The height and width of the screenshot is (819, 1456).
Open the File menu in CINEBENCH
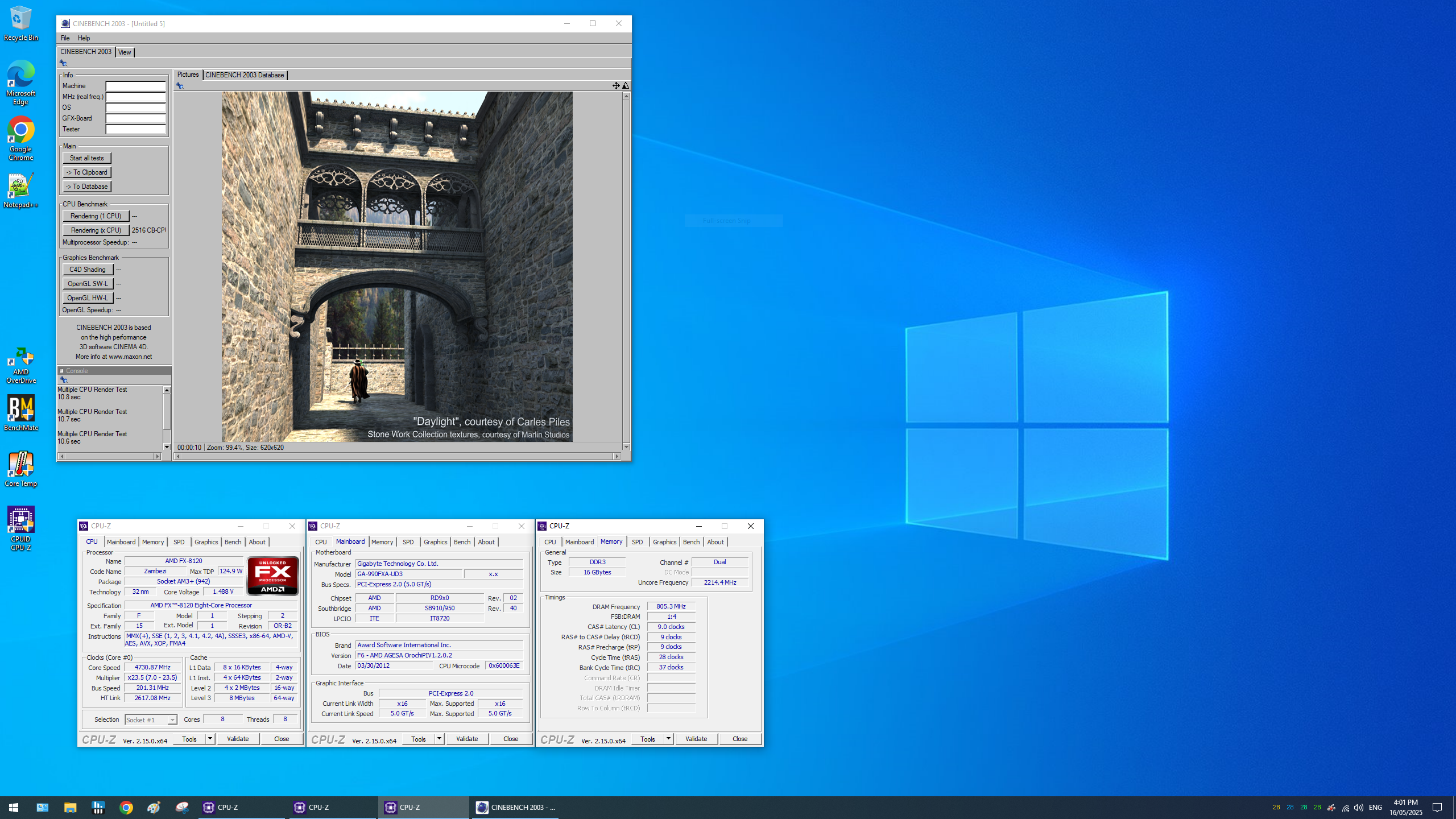click(x=65, y=38)
